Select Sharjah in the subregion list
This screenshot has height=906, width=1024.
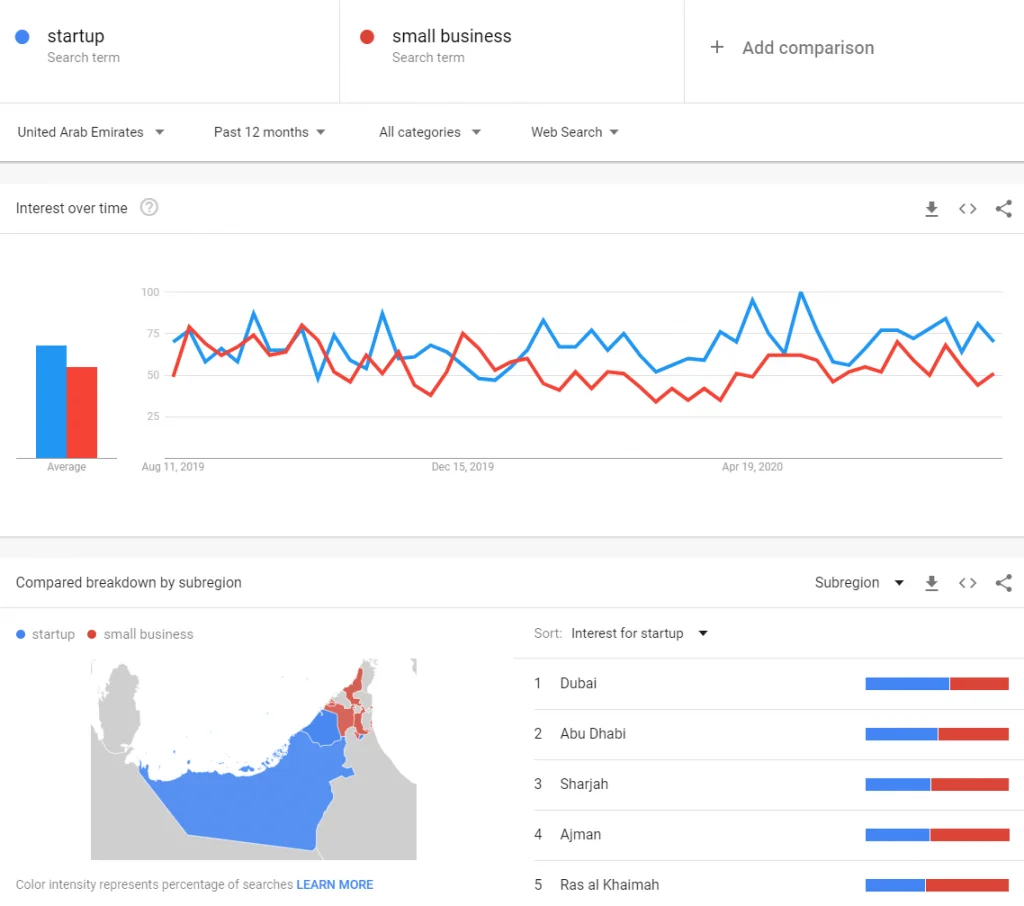(583, 784)
